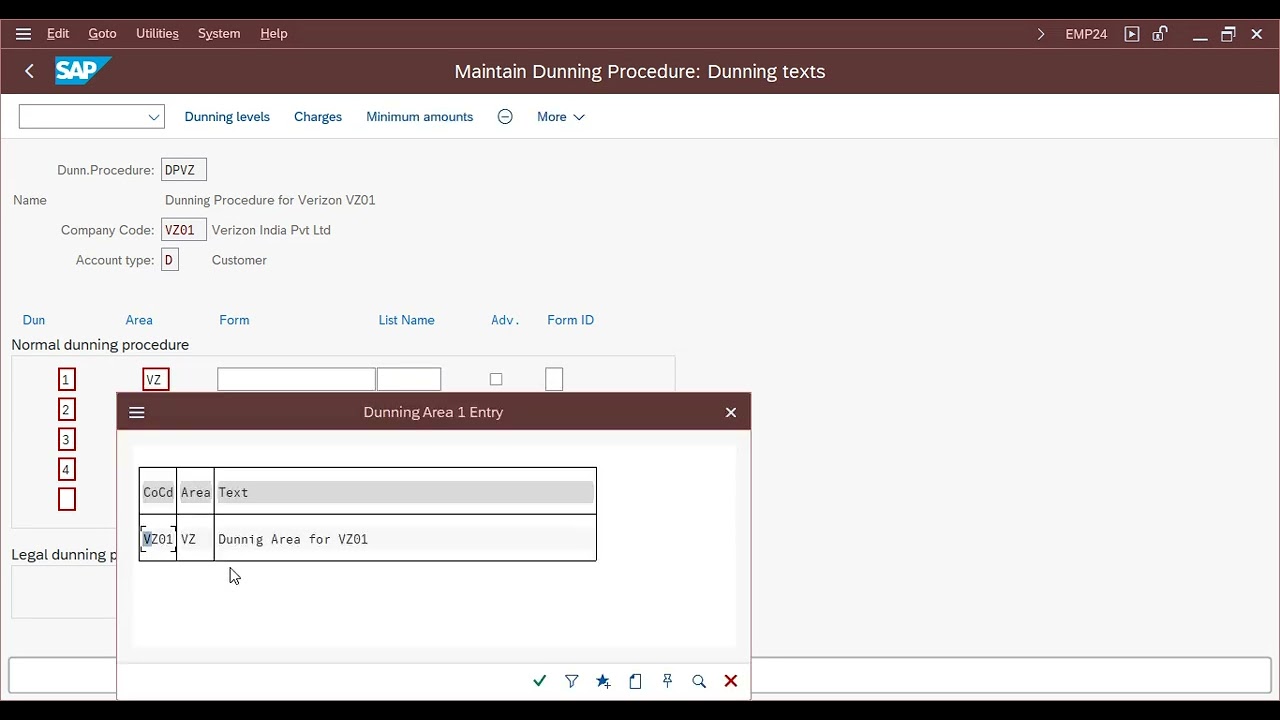1280x720 pixels.
Task: Open the Utilities menu
Action: [157, 34]
